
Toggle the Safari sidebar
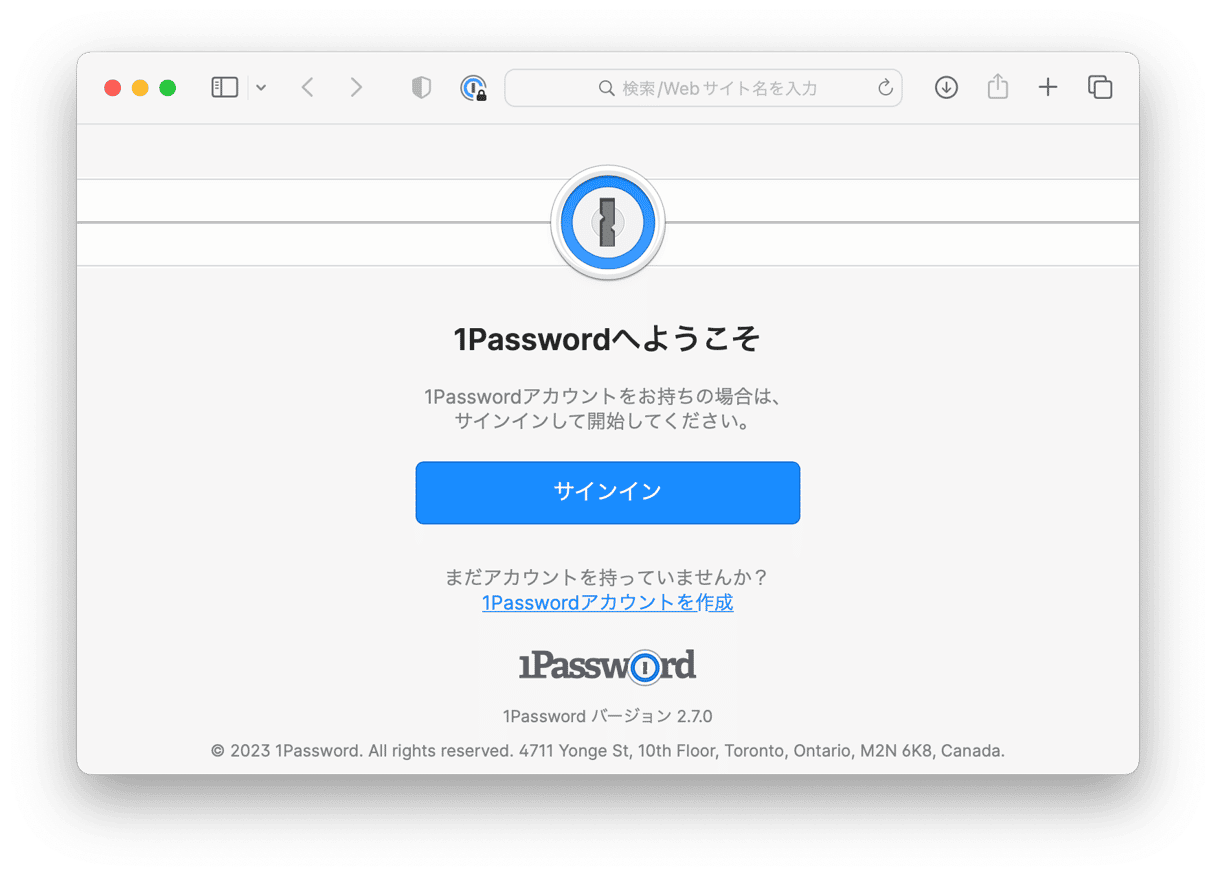click(225, 87)
